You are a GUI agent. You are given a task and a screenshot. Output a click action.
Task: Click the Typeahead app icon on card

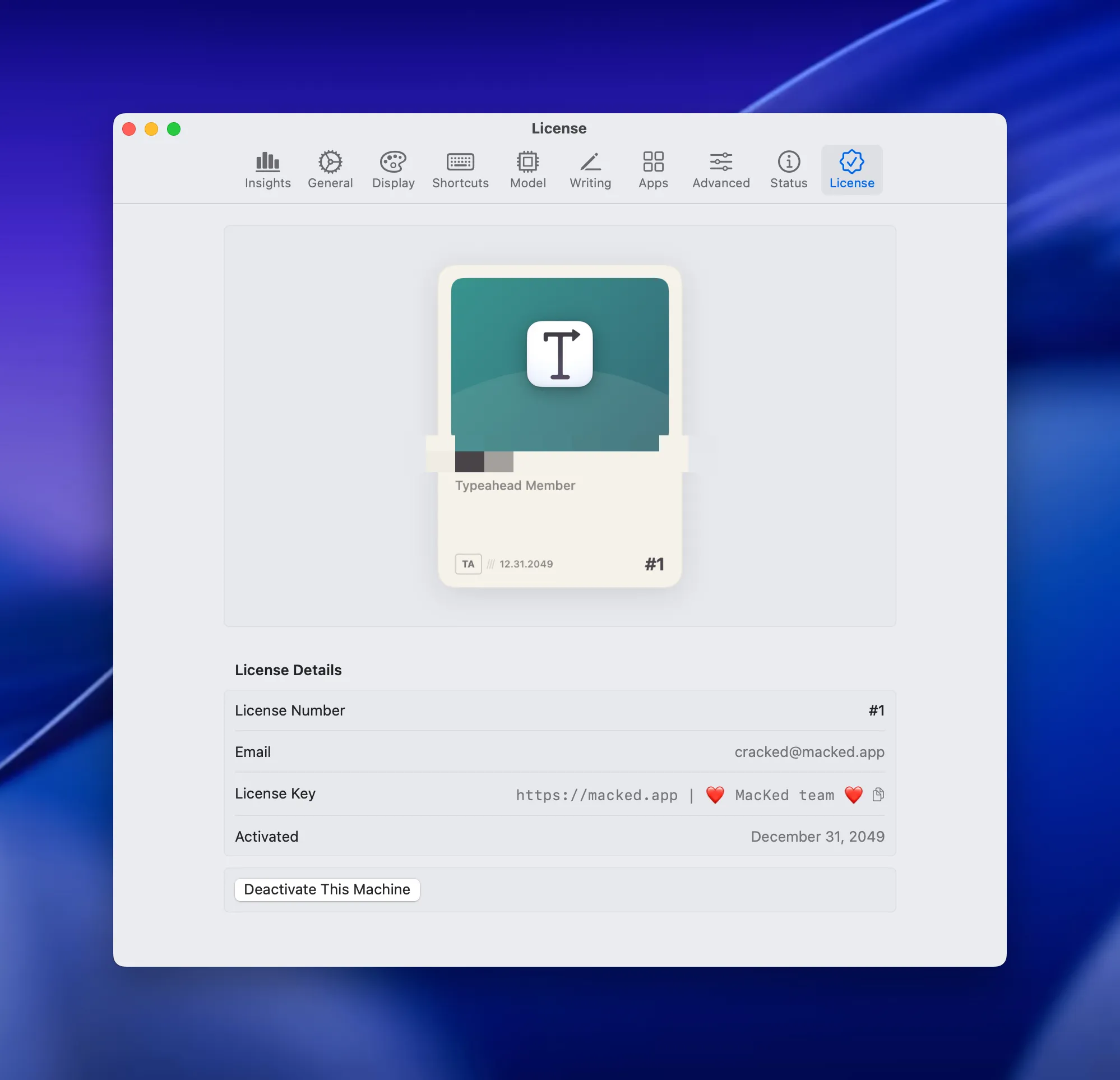click(559, 354)
